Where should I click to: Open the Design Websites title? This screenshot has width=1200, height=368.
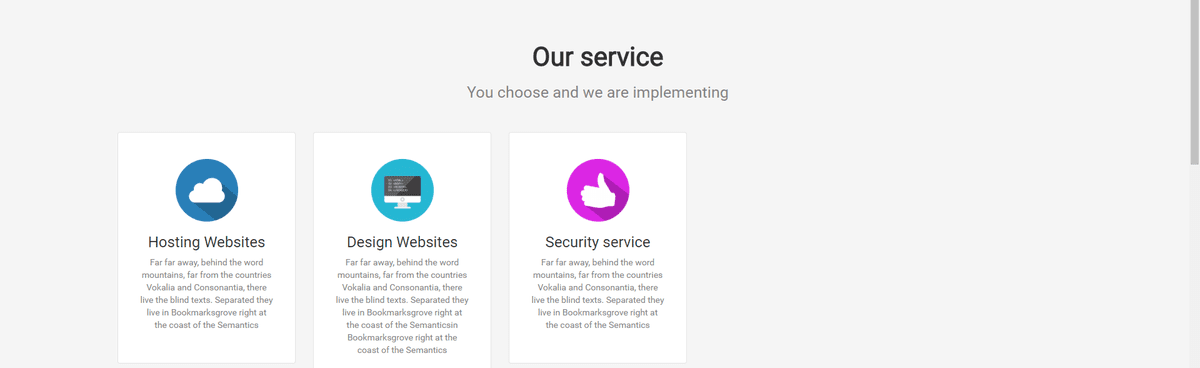click(x=402, y=242)
